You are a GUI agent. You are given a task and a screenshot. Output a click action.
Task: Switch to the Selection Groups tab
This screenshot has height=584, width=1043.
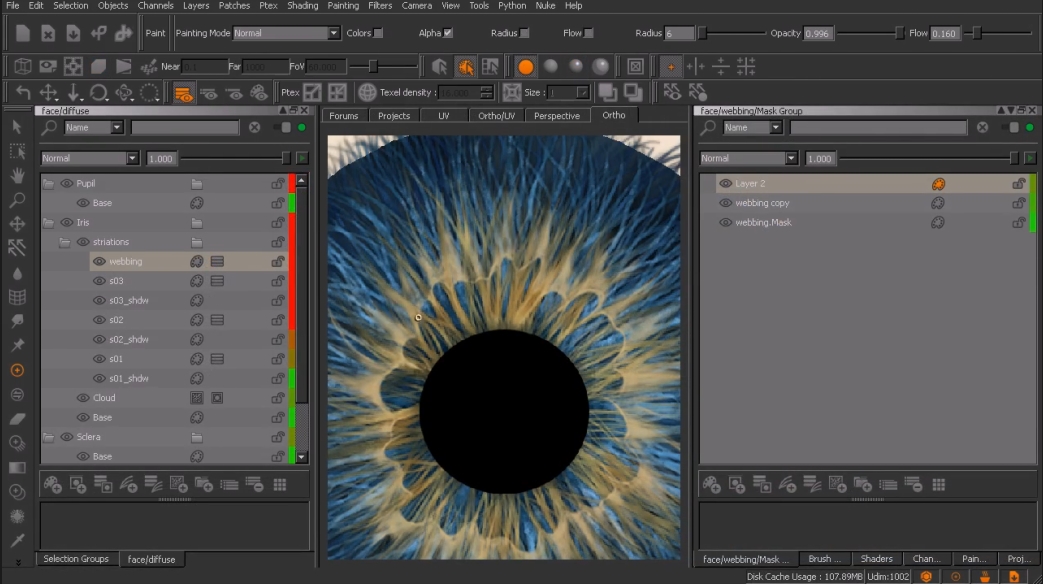[x=76, y=559]
